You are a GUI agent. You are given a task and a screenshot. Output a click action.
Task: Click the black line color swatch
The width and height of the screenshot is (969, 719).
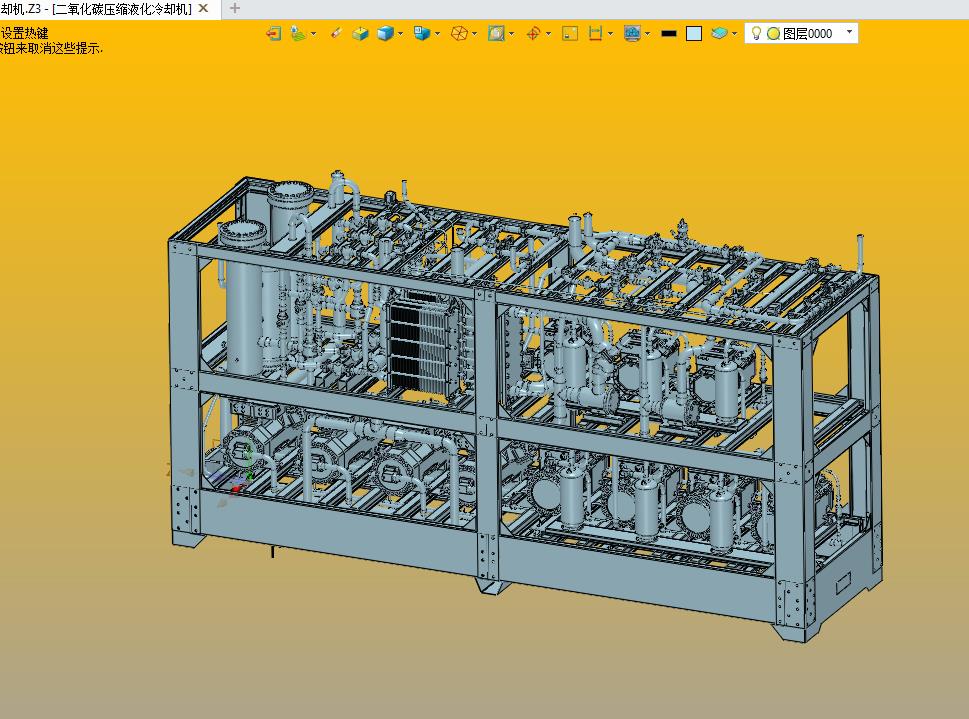pyautogui.click(x=669, y=33)
